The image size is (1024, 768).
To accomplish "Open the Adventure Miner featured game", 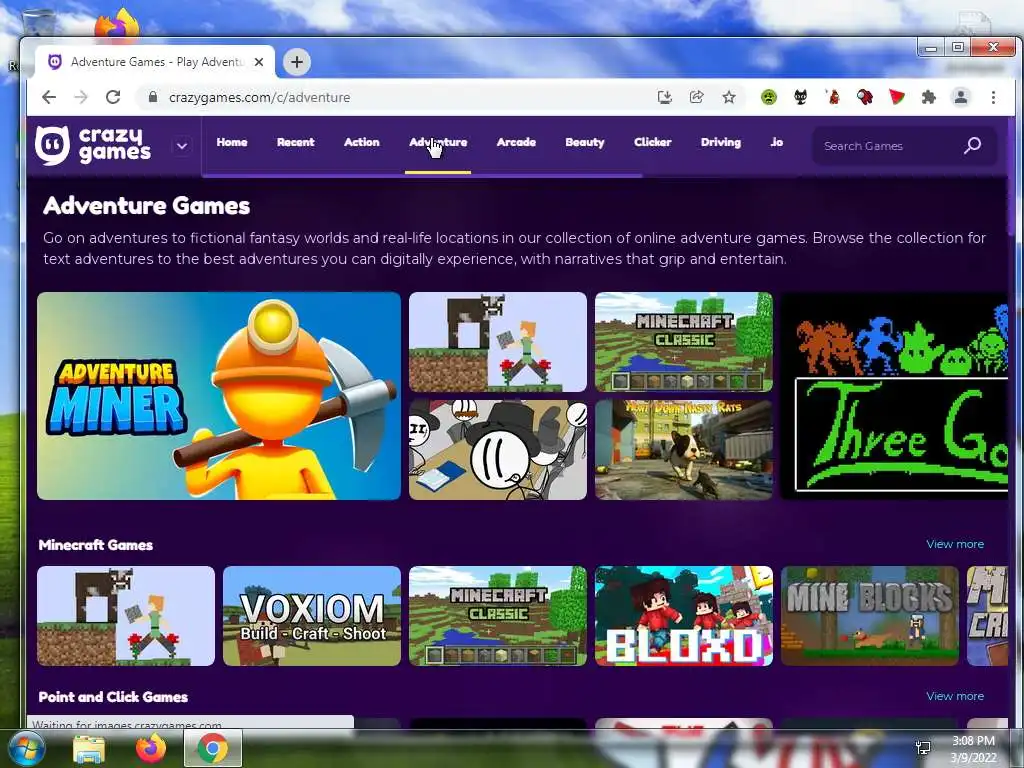I will (219, 396).
